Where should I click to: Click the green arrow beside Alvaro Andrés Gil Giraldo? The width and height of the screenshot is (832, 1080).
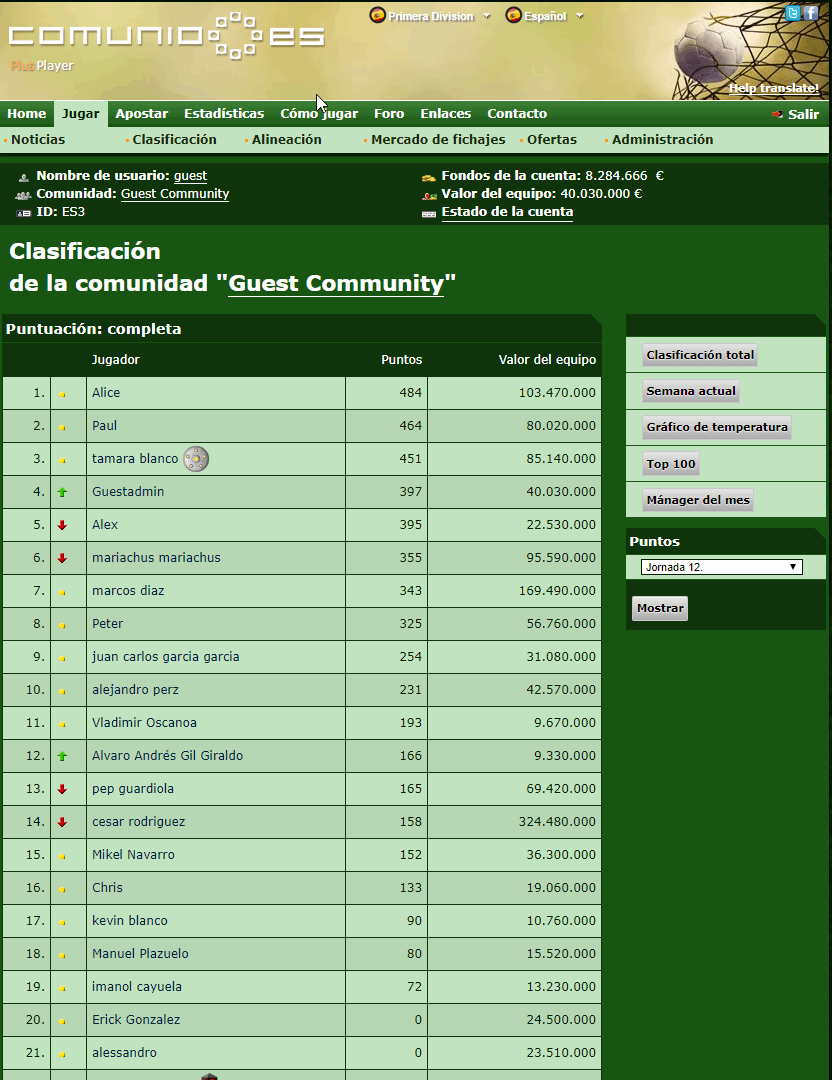pos(62,756)
